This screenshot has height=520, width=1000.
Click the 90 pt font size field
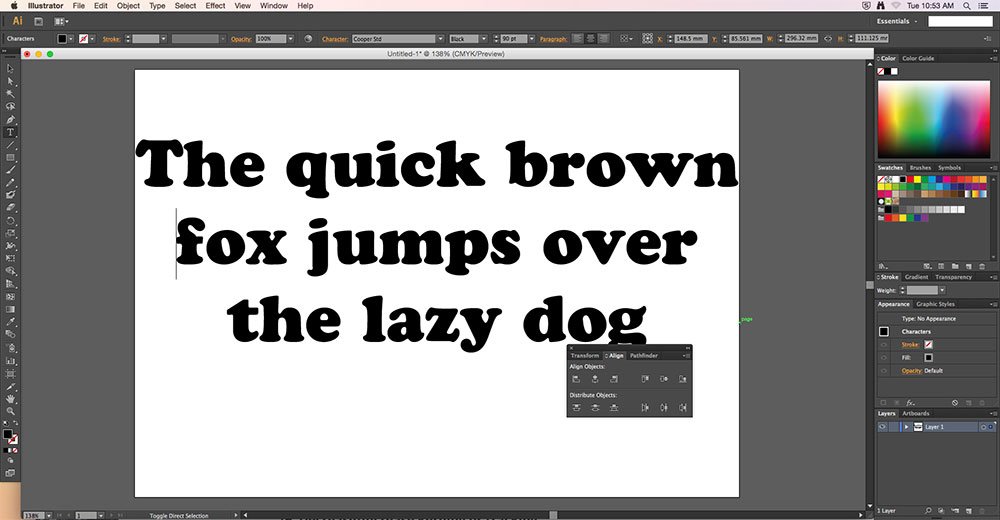[x=513, y=39]
